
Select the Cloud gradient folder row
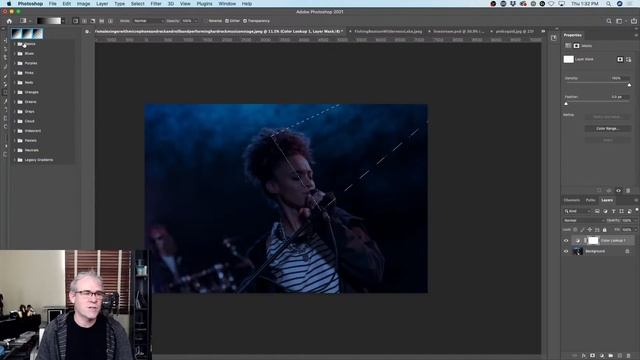[43, 121]
